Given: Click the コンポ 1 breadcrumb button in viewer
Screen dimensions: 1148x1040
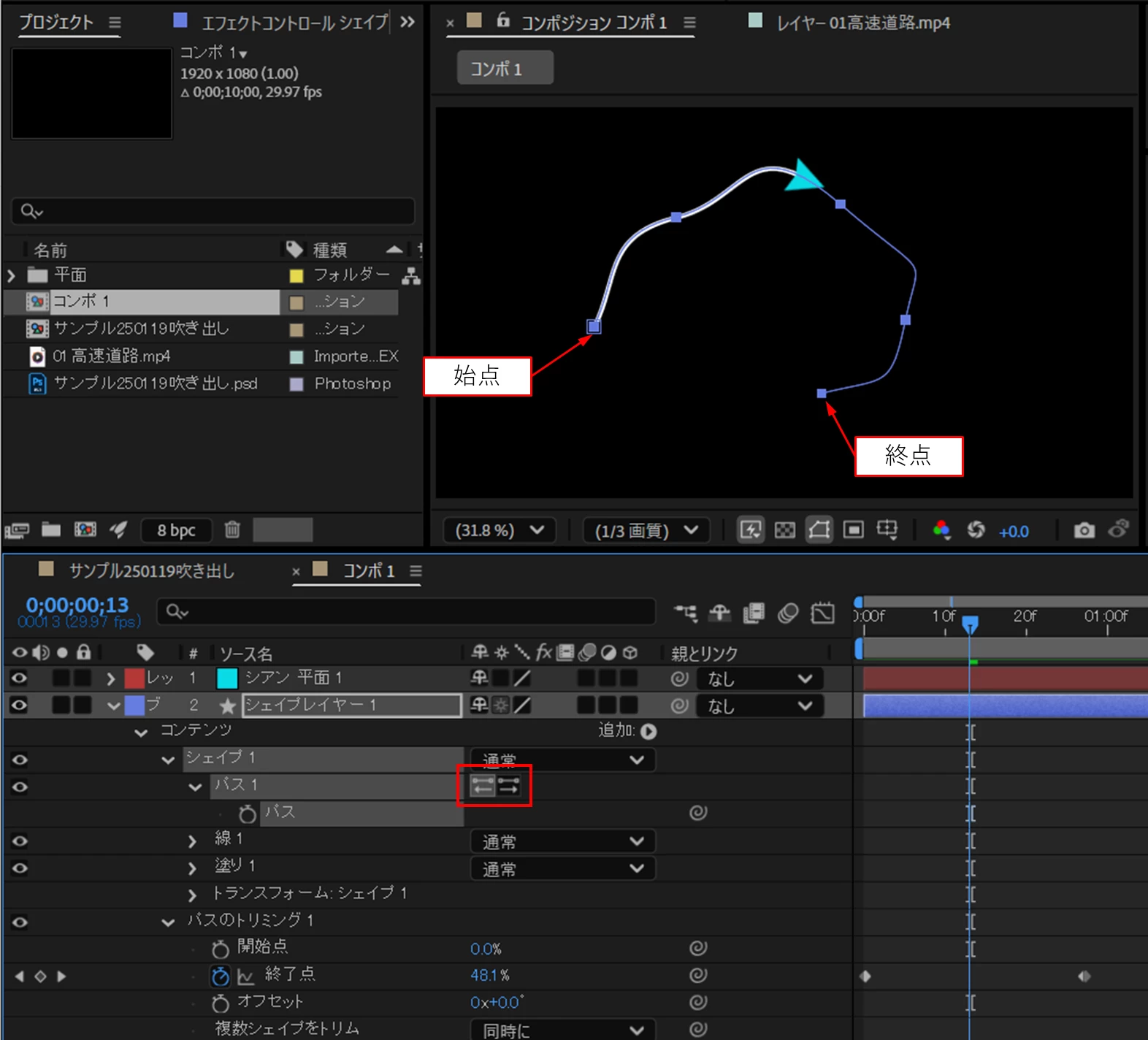Looking at the screenshot, I should pyautogui.click(x=505, y=69).
